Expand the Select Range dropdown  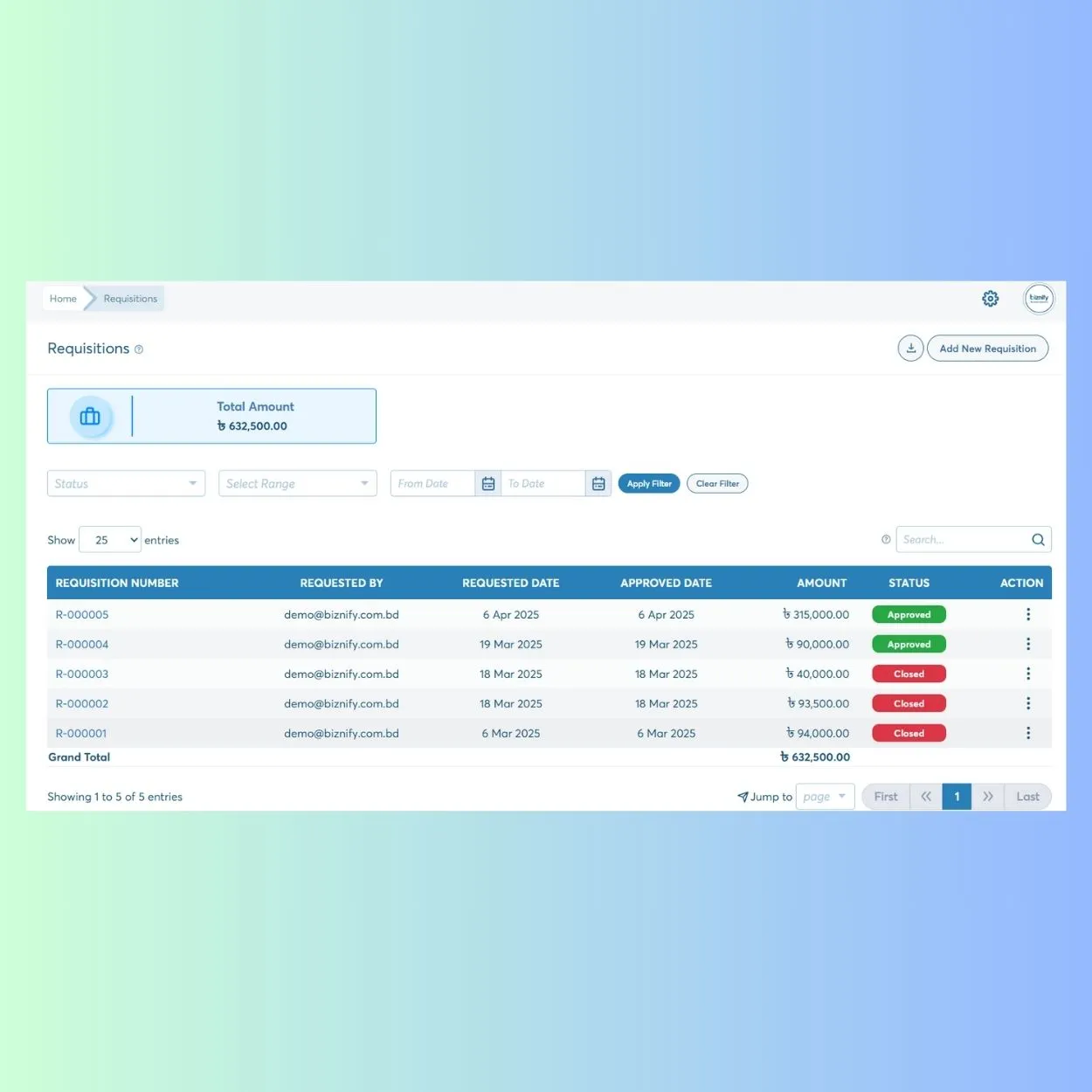coord(297,483)
